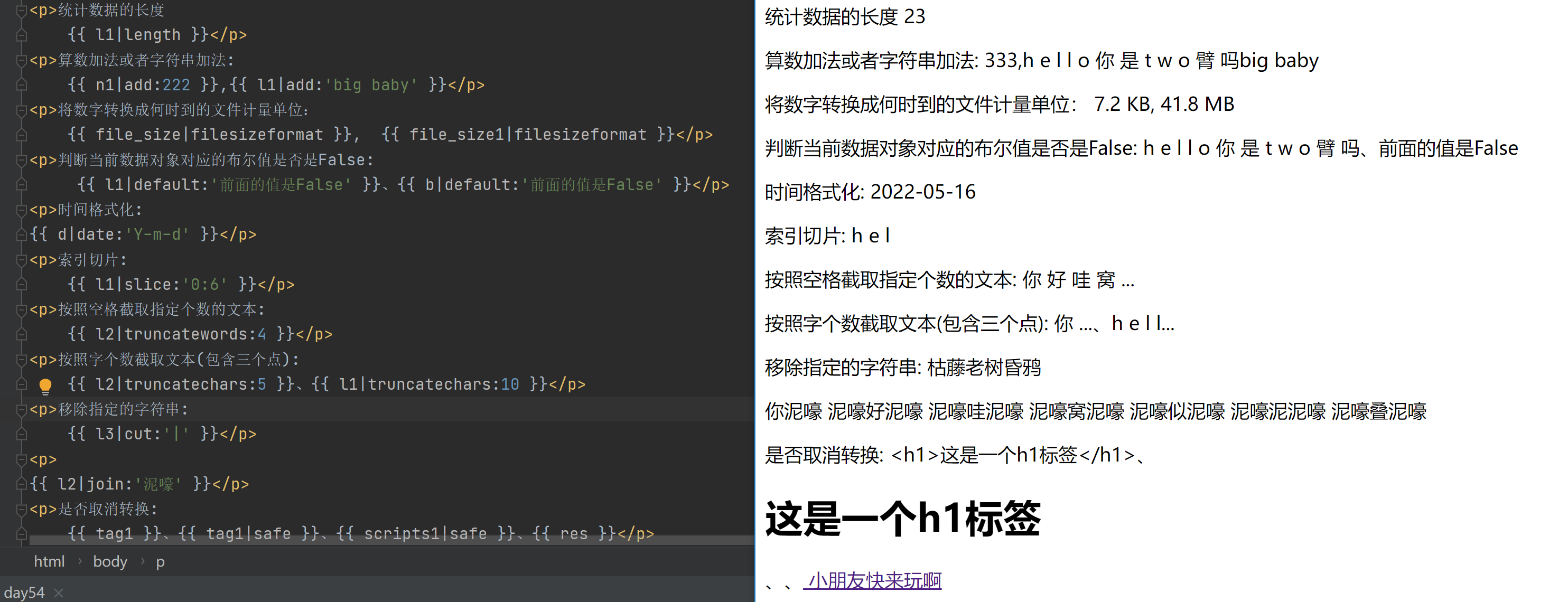Collapse the fold at 按照空格截取 code line

click(x=21, y=310)
